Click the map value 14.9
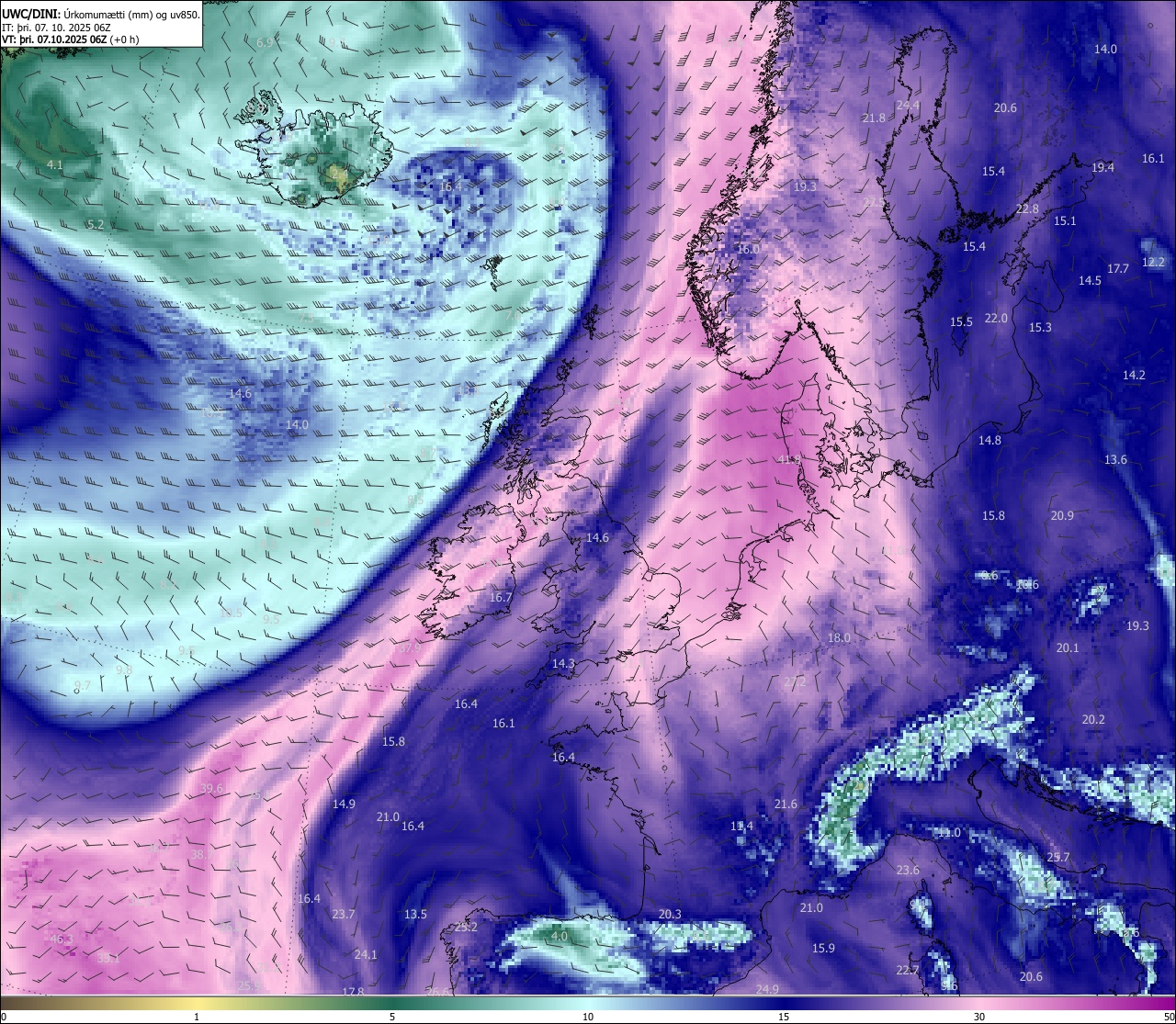This screenshot has height=1024, width=1176. (x=344, y=804)
